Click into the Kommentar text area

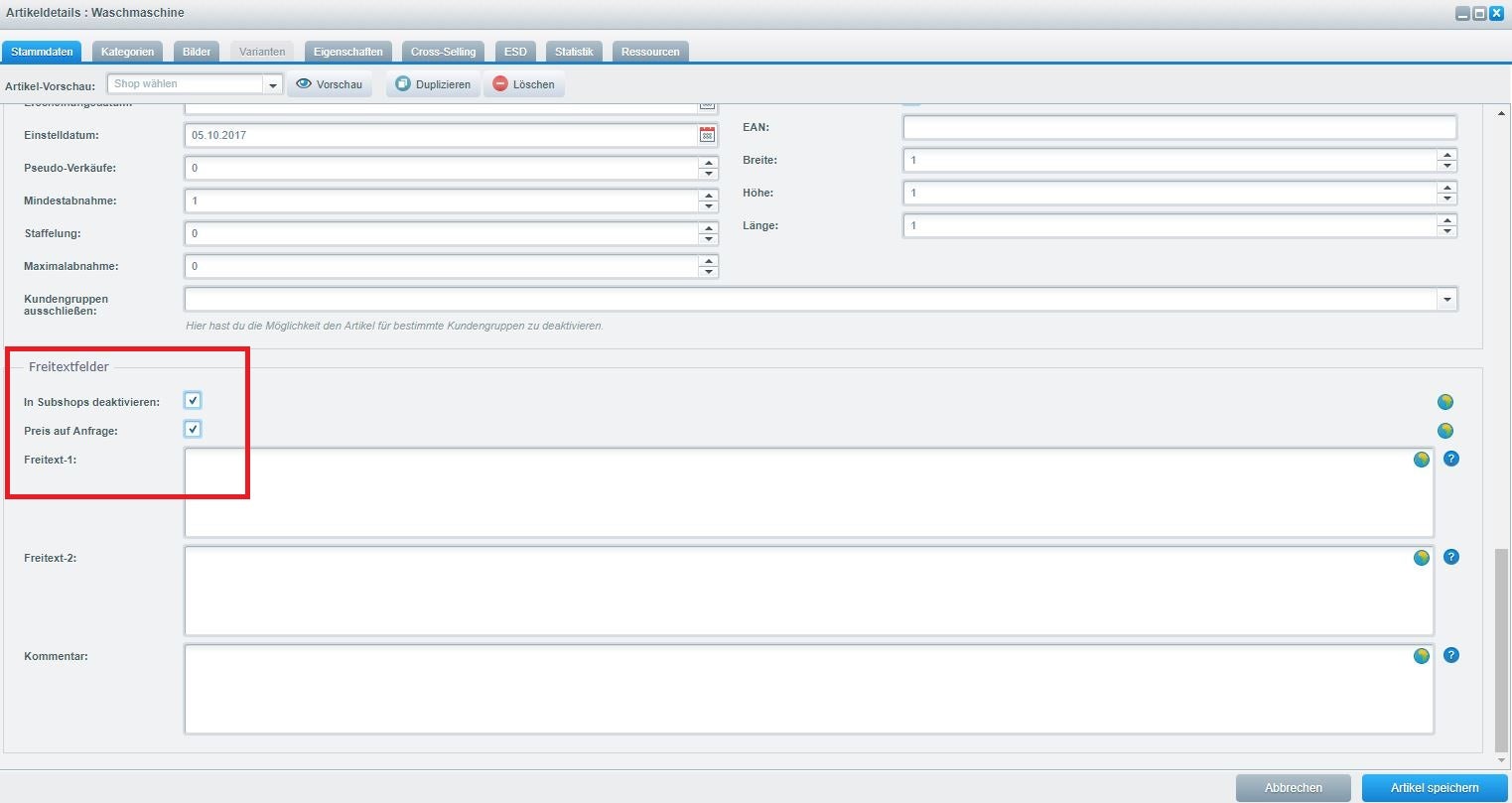pyautogui.click(x=809, y=689)
